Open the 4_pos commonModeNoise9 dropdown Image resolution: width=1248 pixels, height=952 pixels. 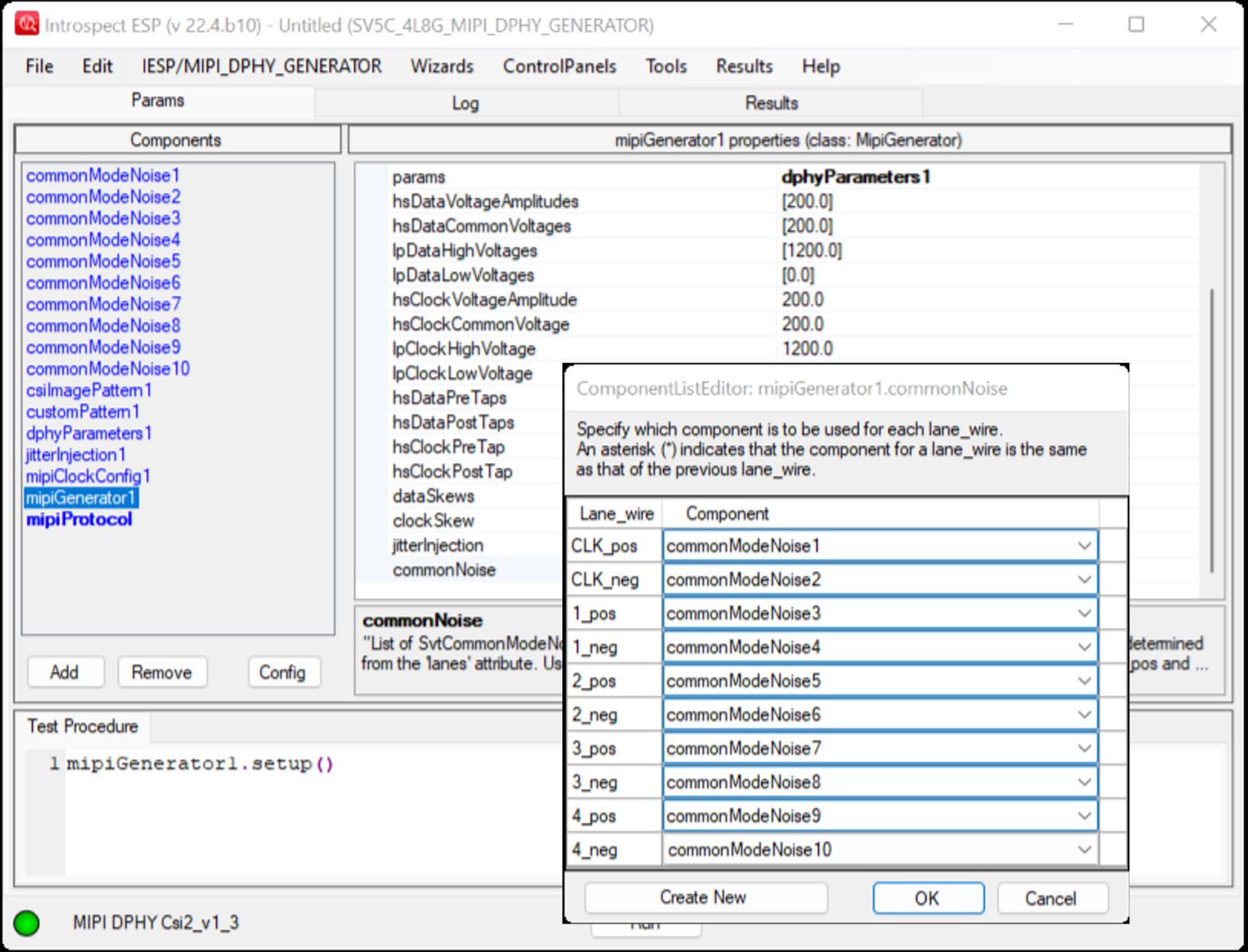(1085, 816)
